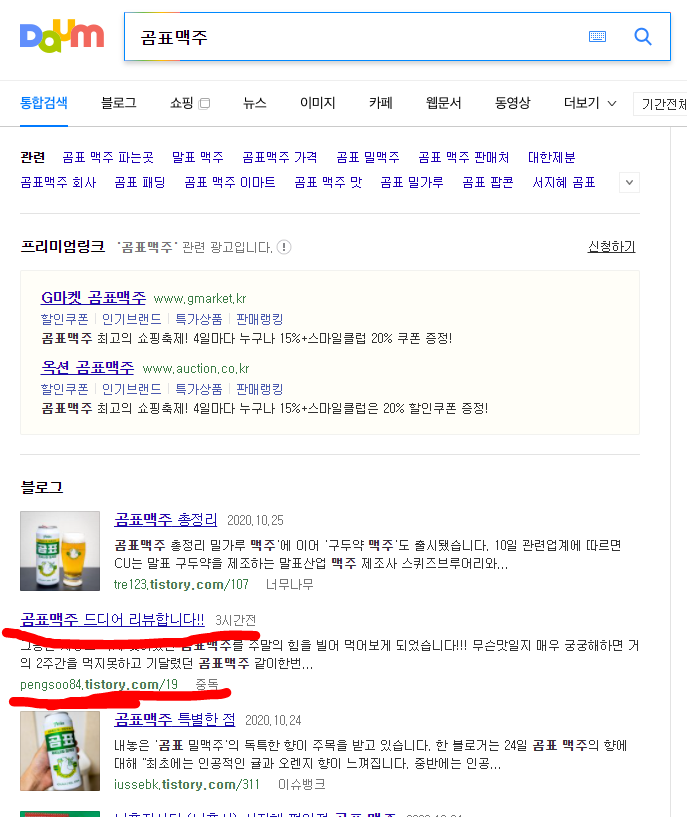Click related search 서지혜 곰표
Image resolution: width=687 pixels, height=817 pixels.
(x=564, y=182)
